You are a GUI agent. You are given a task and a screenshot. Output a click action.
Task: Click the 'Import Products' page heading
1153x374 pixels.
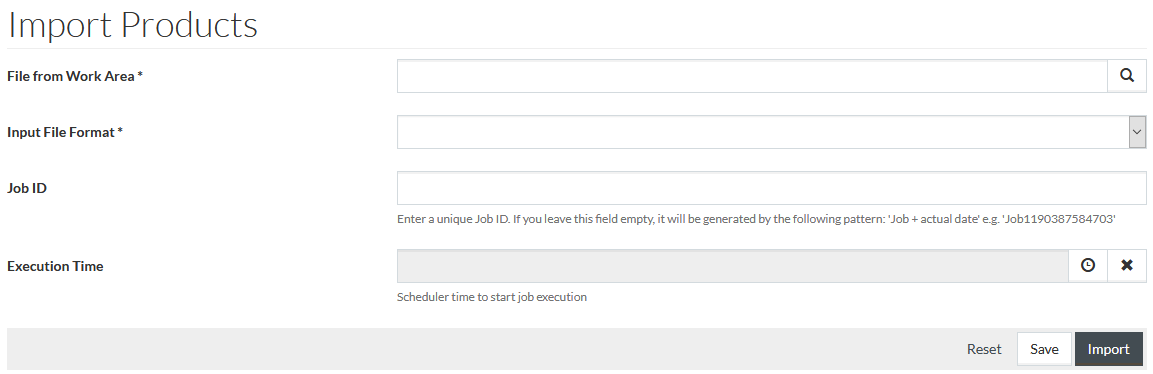click(132, 24)
